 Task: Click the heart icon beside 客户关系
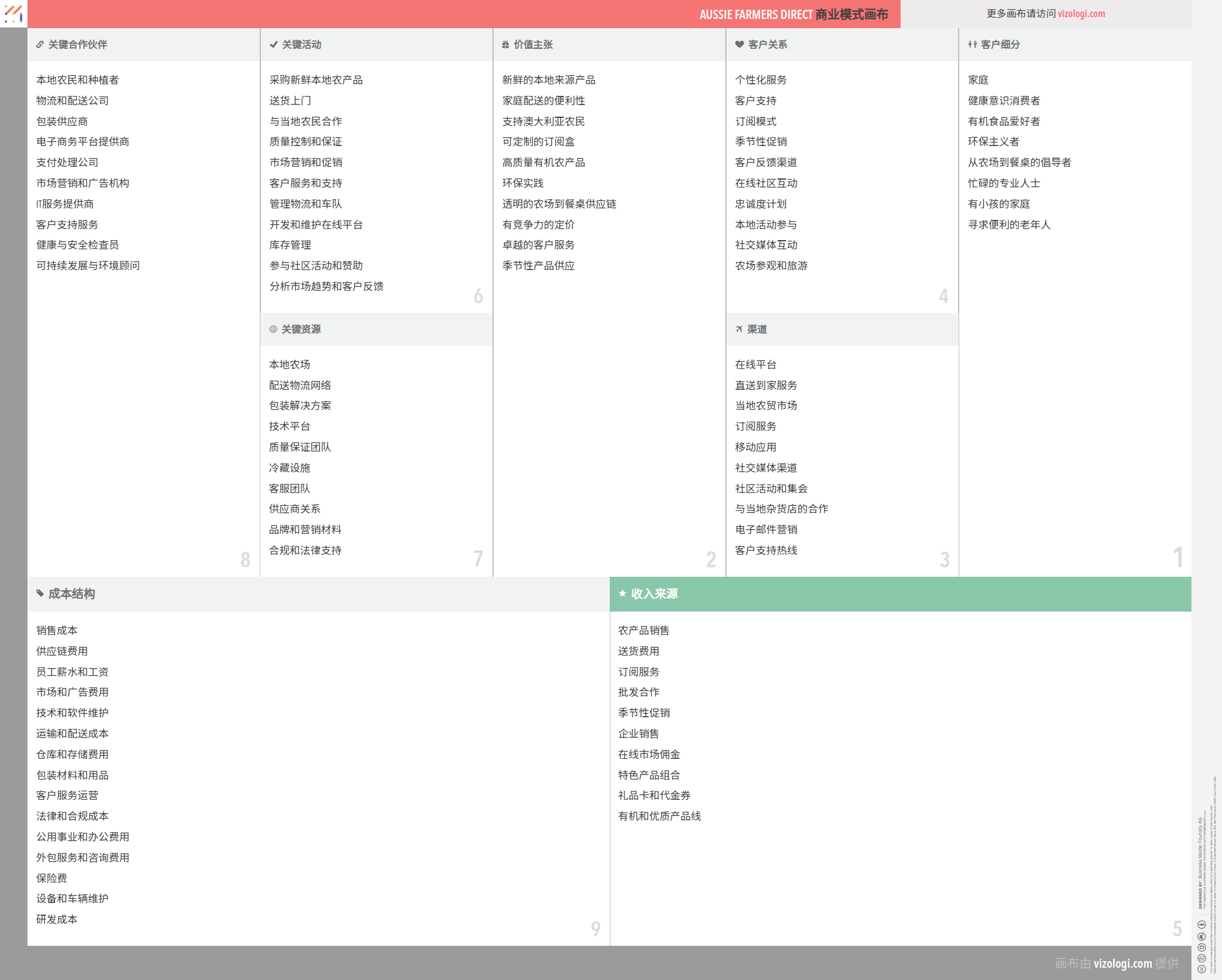point(739,45)
